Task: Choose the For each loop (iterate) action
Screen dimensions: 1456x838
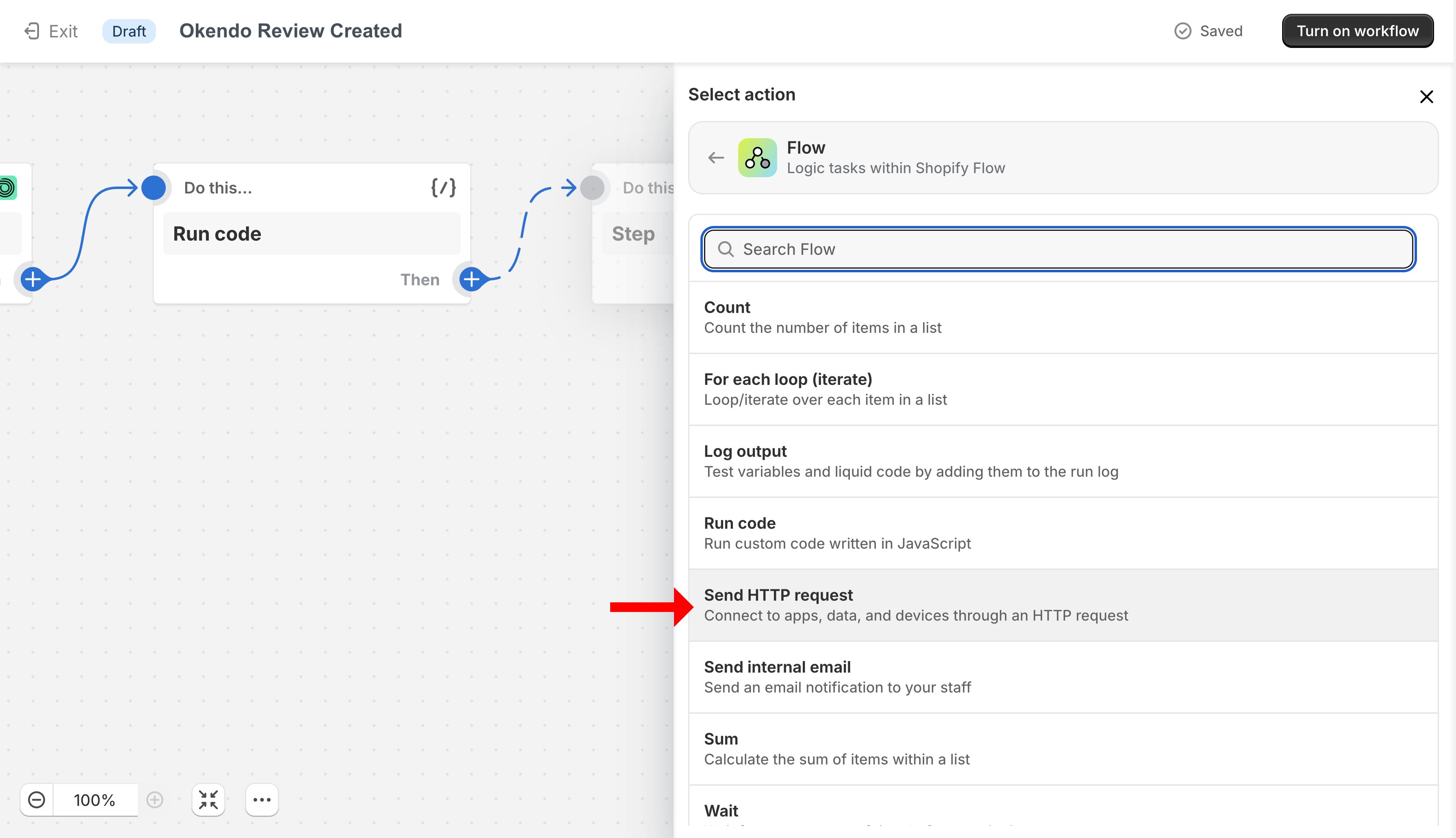Action: coord(1063,389)
